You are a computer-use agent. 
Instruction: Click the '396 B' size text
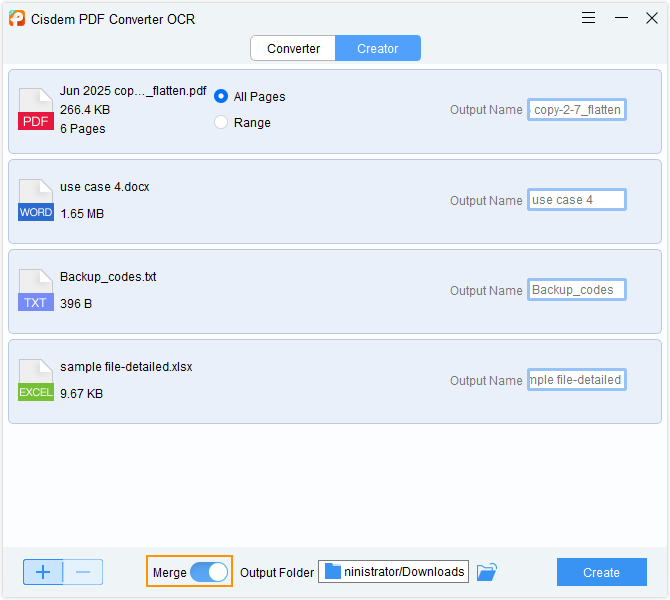[x=76, y=303]
